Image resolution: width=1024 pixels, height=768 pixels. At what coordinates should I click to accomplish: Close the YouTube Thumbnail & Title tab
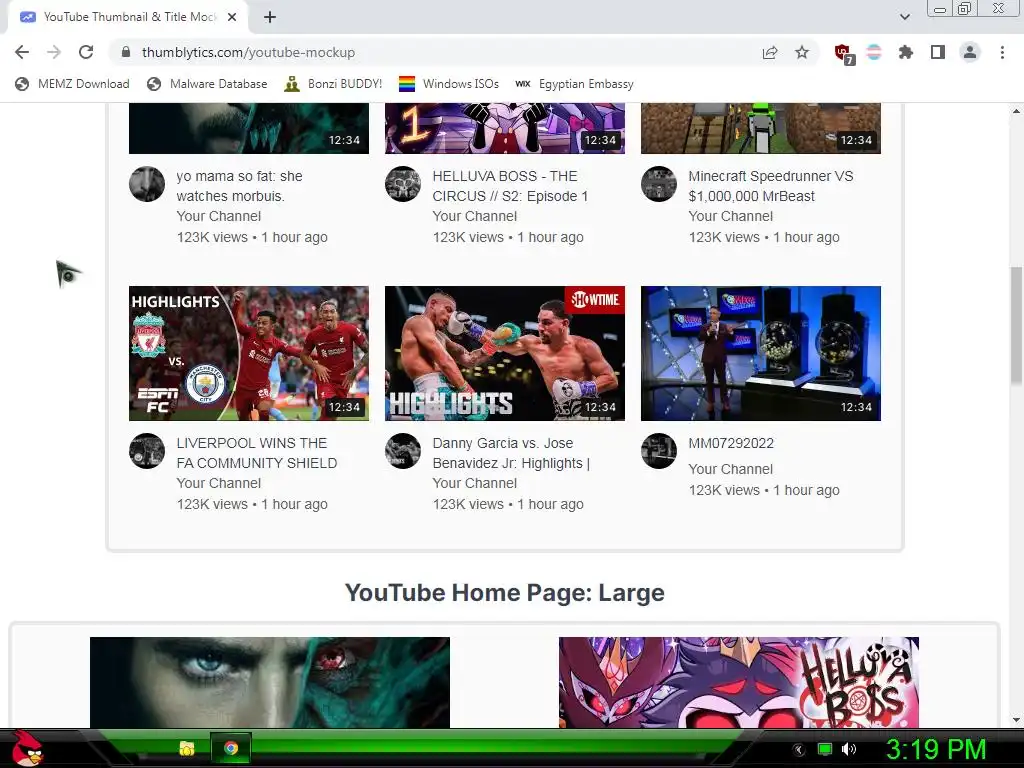coord(232,17)
